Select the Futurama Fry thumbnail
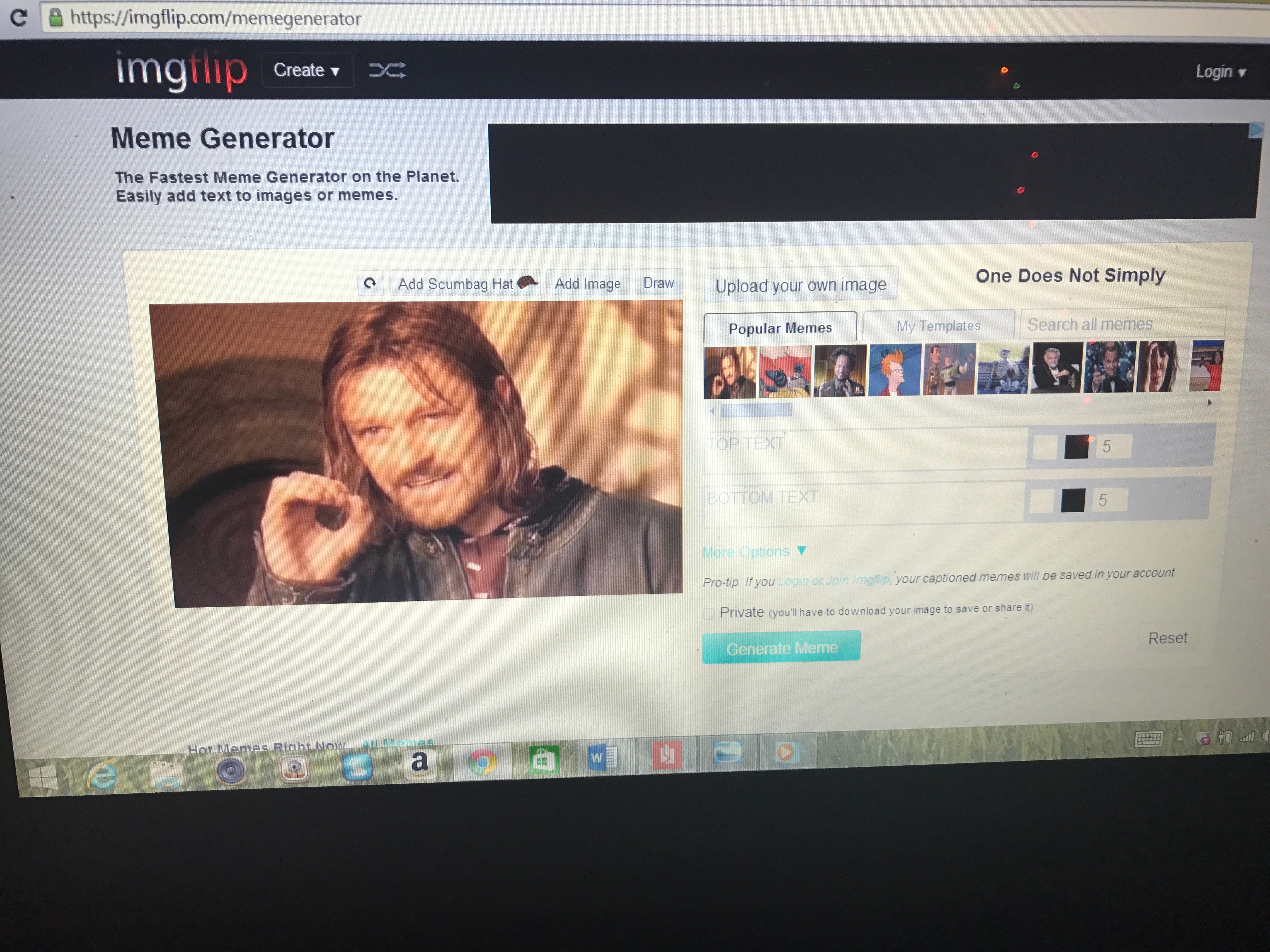This screenshot has height=952, width=1270. click(895, 370)
